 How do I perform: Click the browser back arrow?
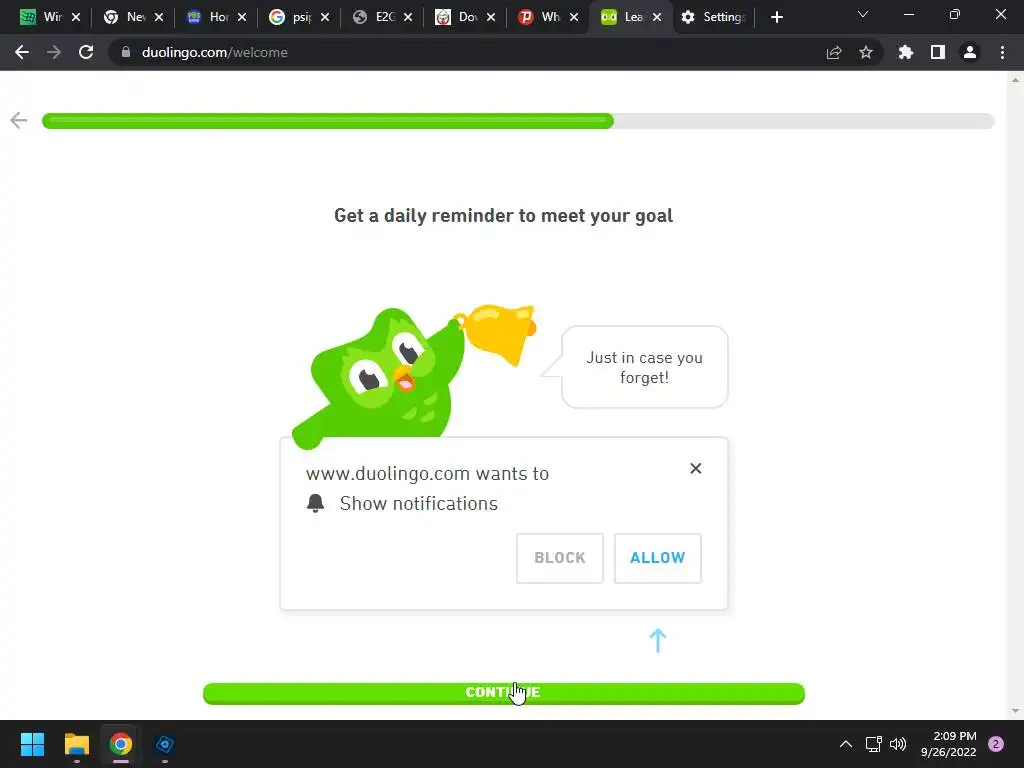(x=22, y=52)
